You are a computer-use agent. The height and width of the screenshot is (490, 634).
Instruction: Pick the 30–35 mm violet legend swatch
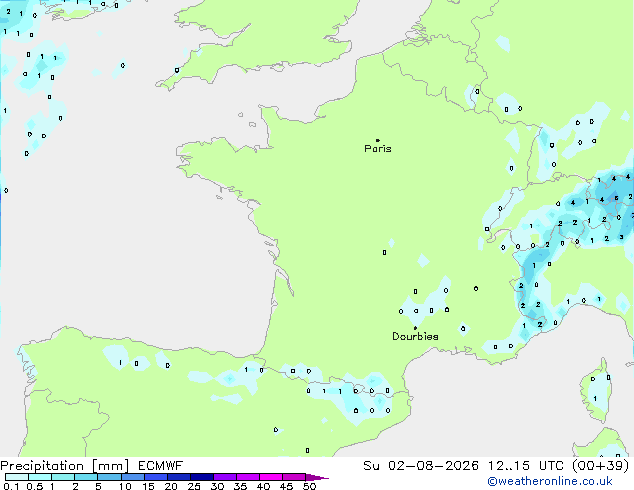tap(225, 477)
